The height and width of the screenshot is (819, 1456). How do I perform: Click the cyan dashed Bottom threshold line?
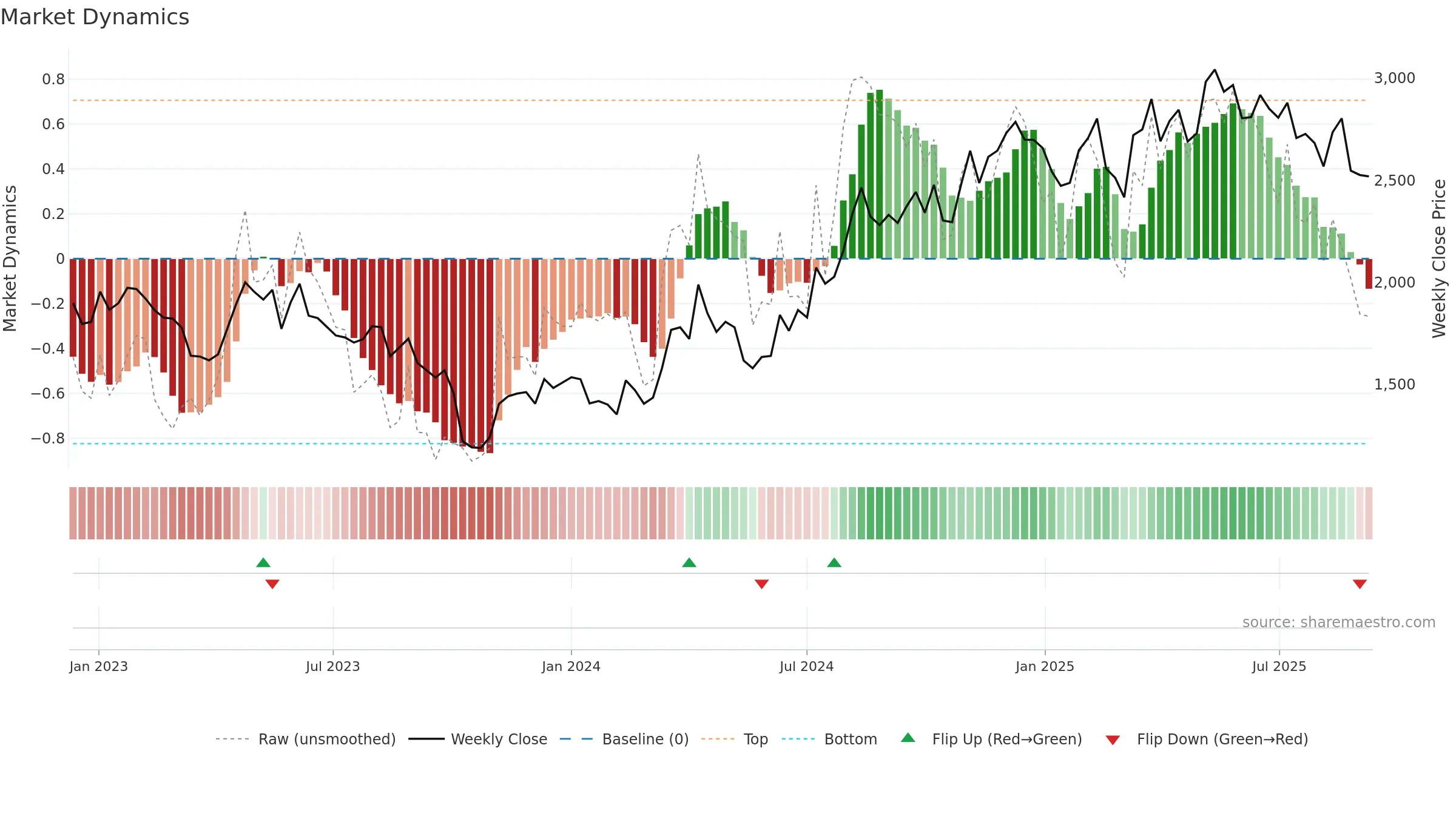coord(719,443)
